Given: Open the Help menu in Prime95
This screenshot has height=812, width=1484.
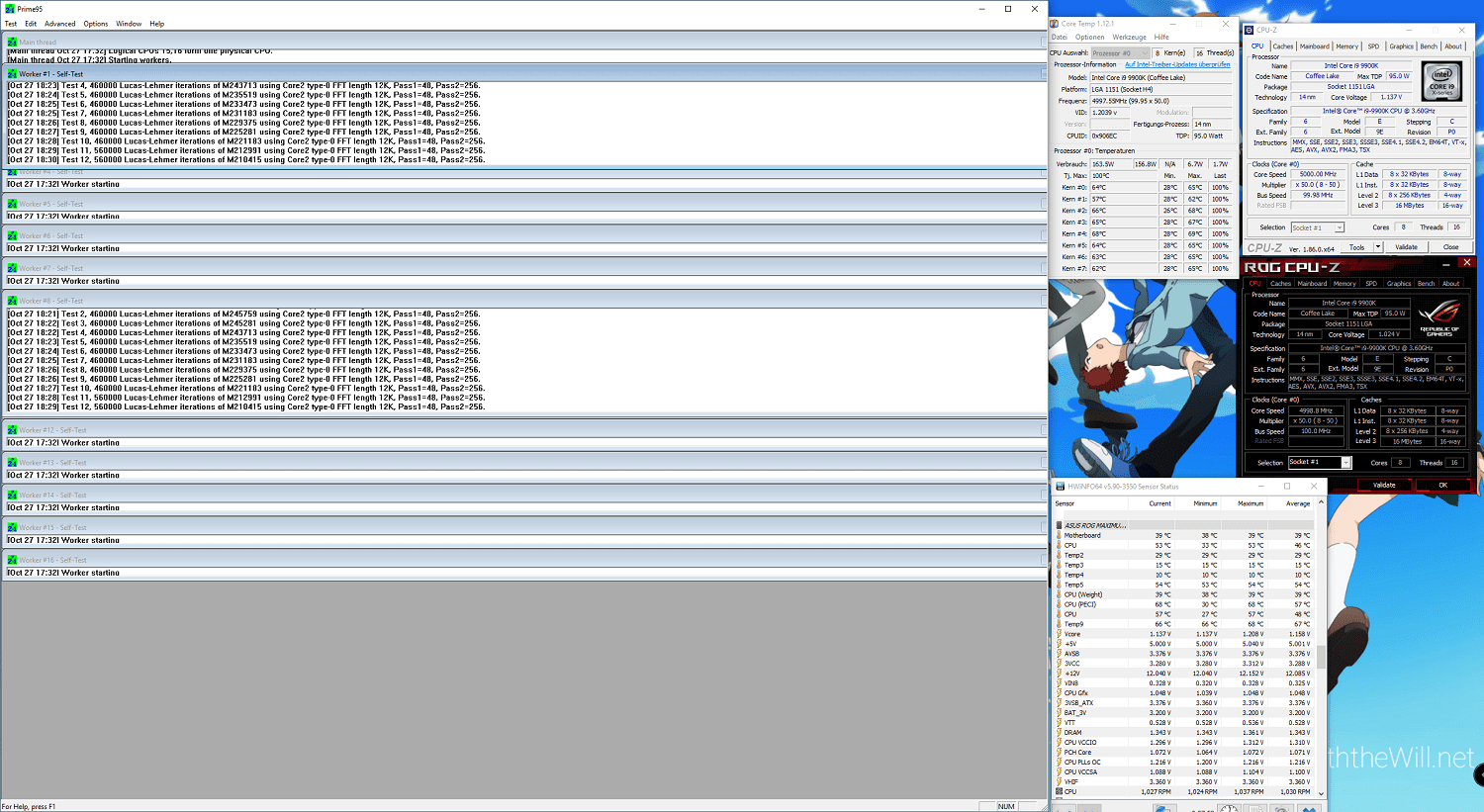Looking at the screenshot, I should pyautogui.click(x=157, y=24).
